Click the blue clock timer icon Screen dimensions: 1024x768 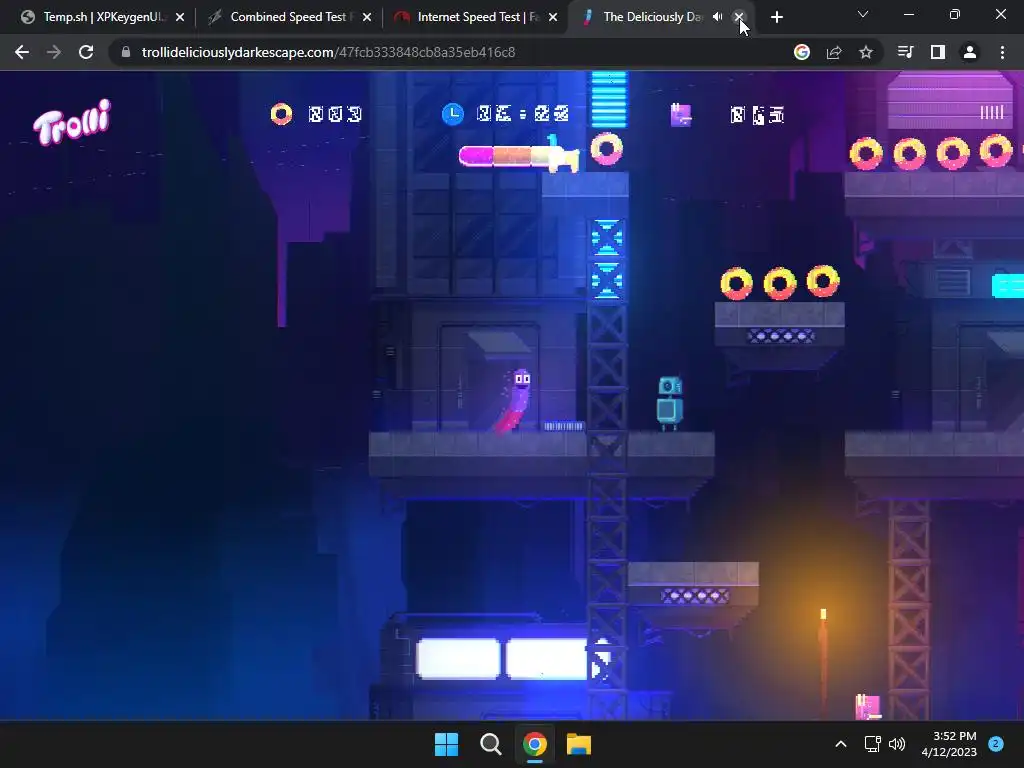point(453,114)
